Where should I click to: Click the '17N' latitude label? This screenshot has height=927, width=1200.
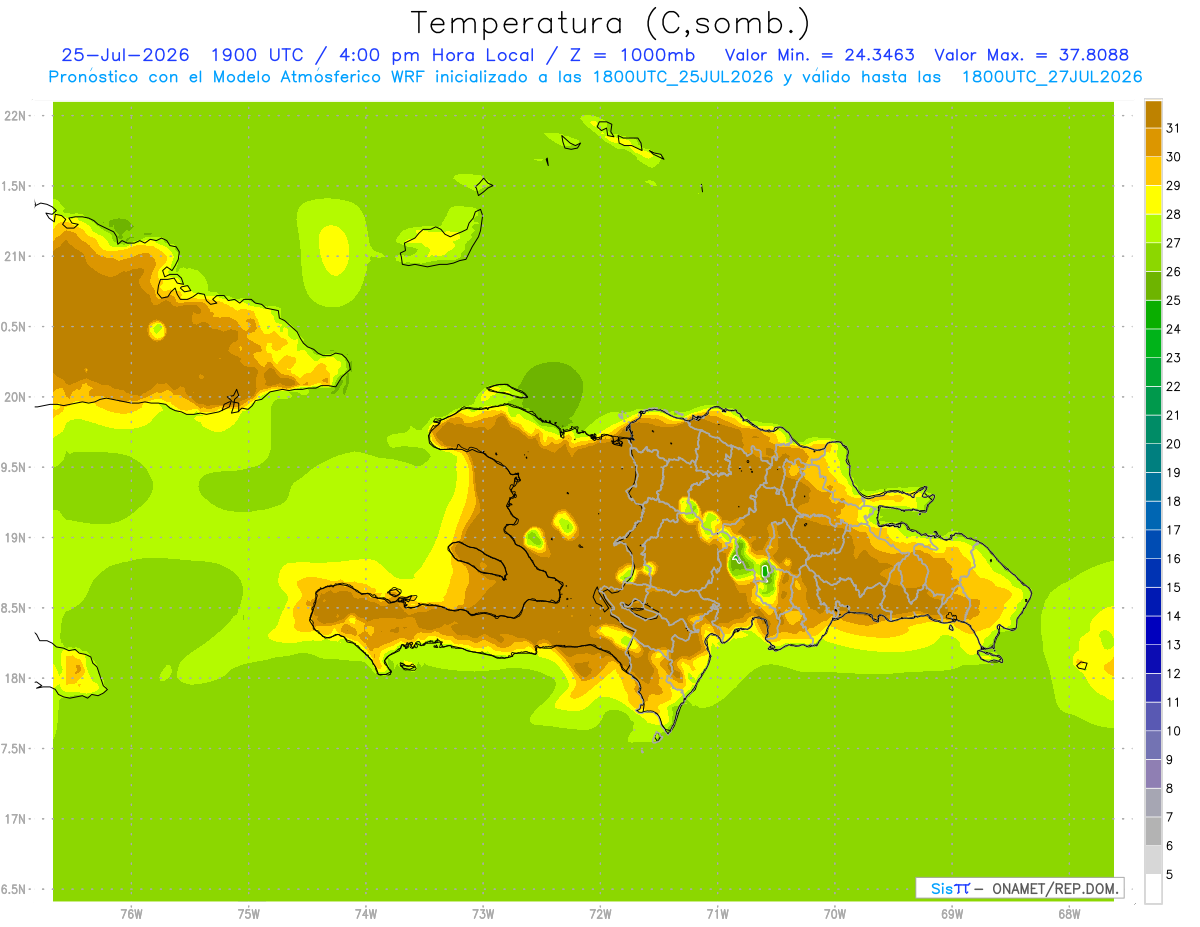14,819
